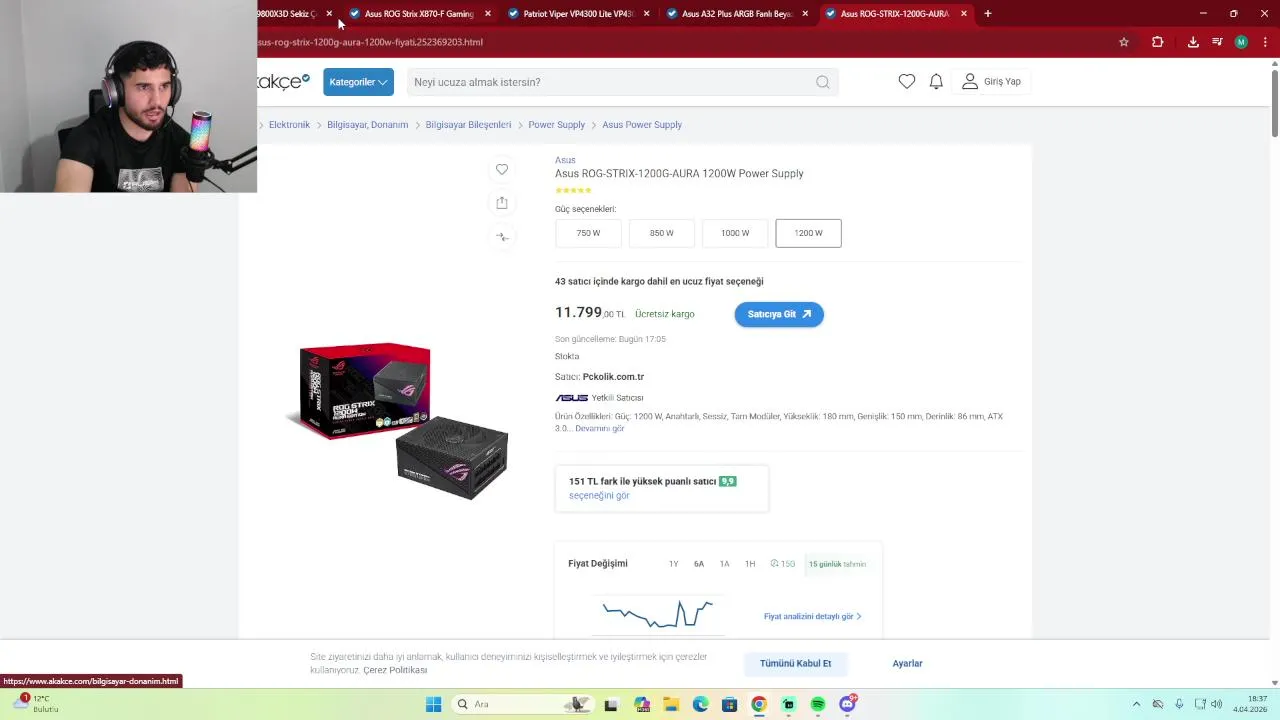Click Giriş Yap to sign in

tap(991, 82)
